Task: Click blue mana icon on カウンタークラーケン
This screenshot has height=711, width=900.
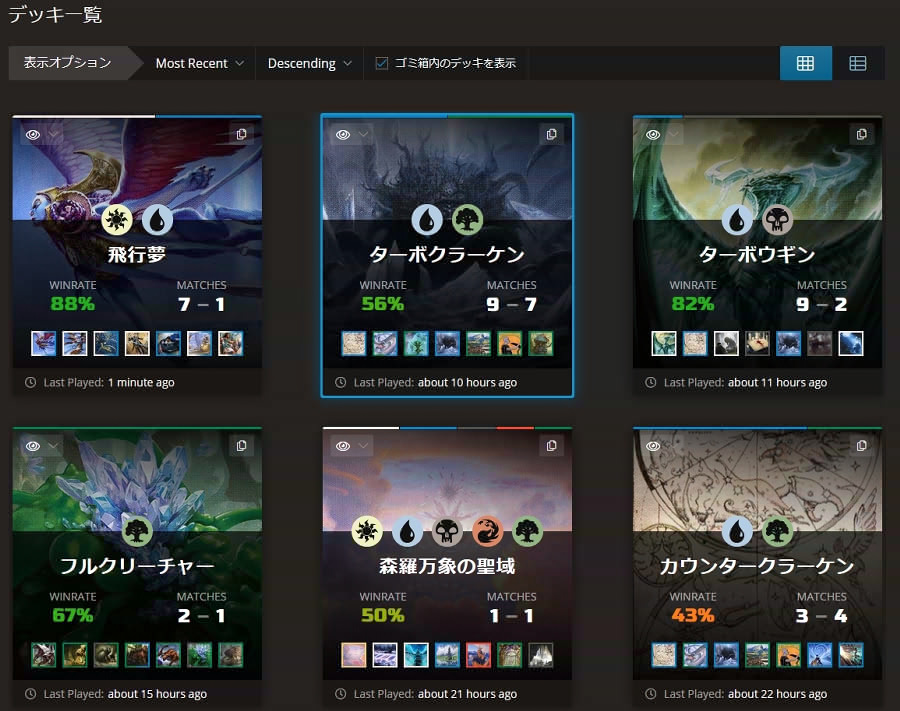Action: tap(737, 531)
